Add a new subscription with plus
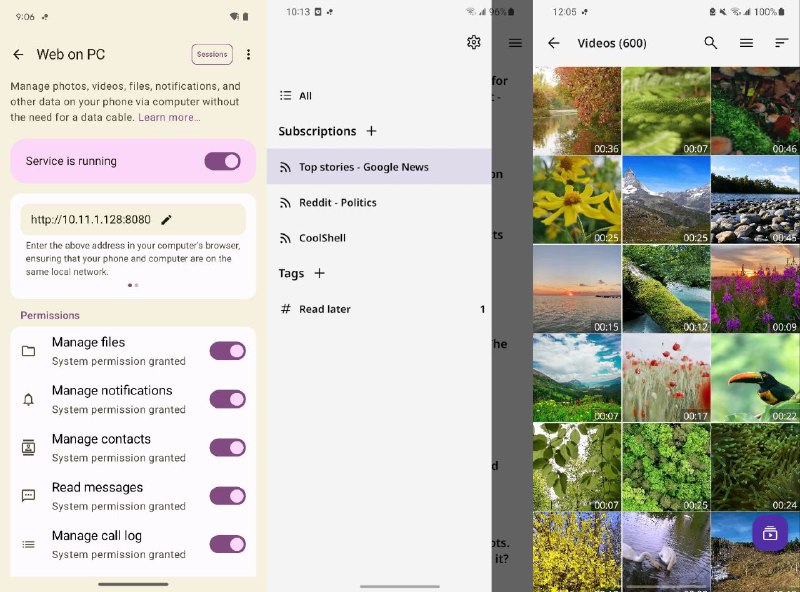This screenshot has height=592, width=800. point(371,131)
